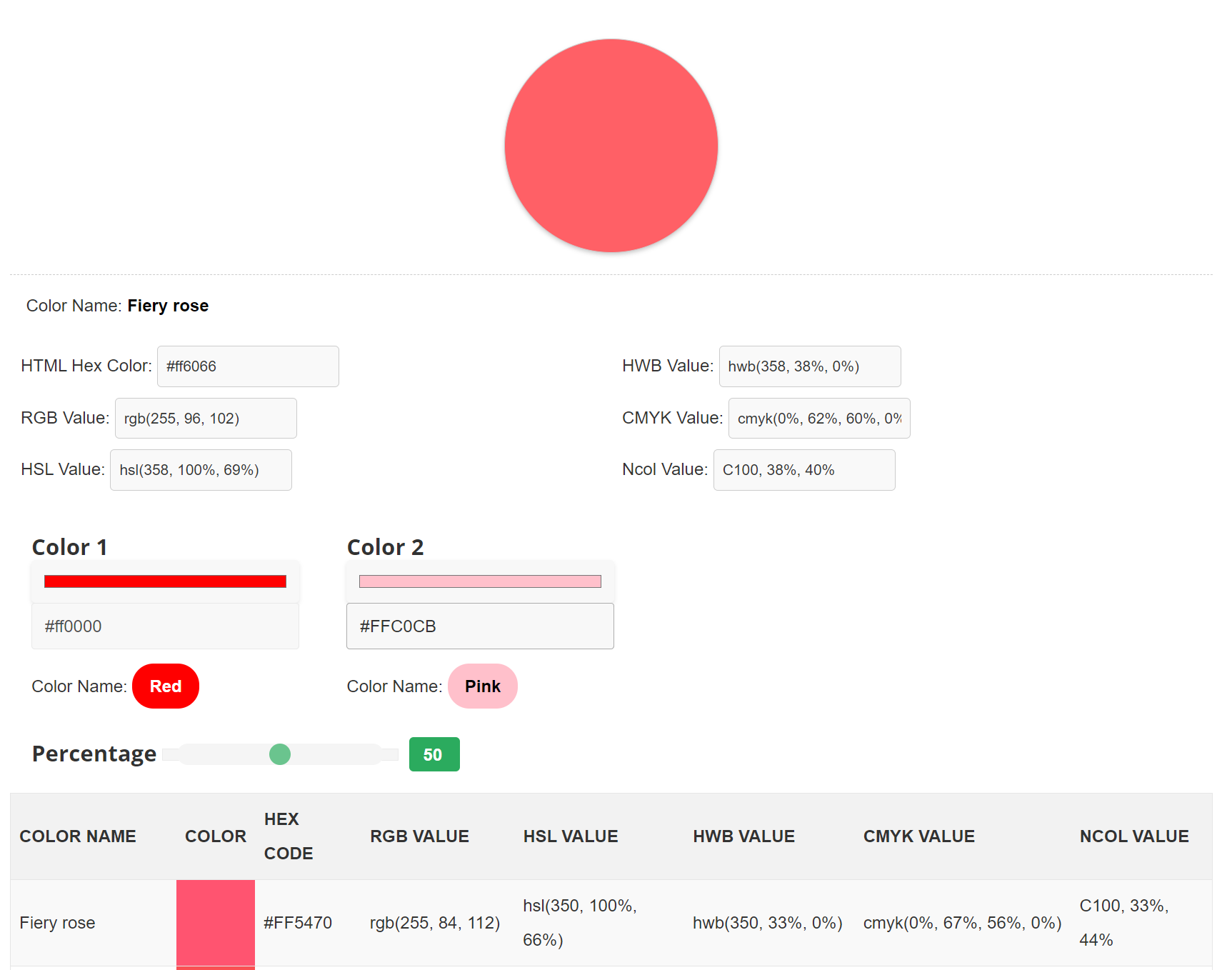Click the Red color name badge

[x=166, y=686]
